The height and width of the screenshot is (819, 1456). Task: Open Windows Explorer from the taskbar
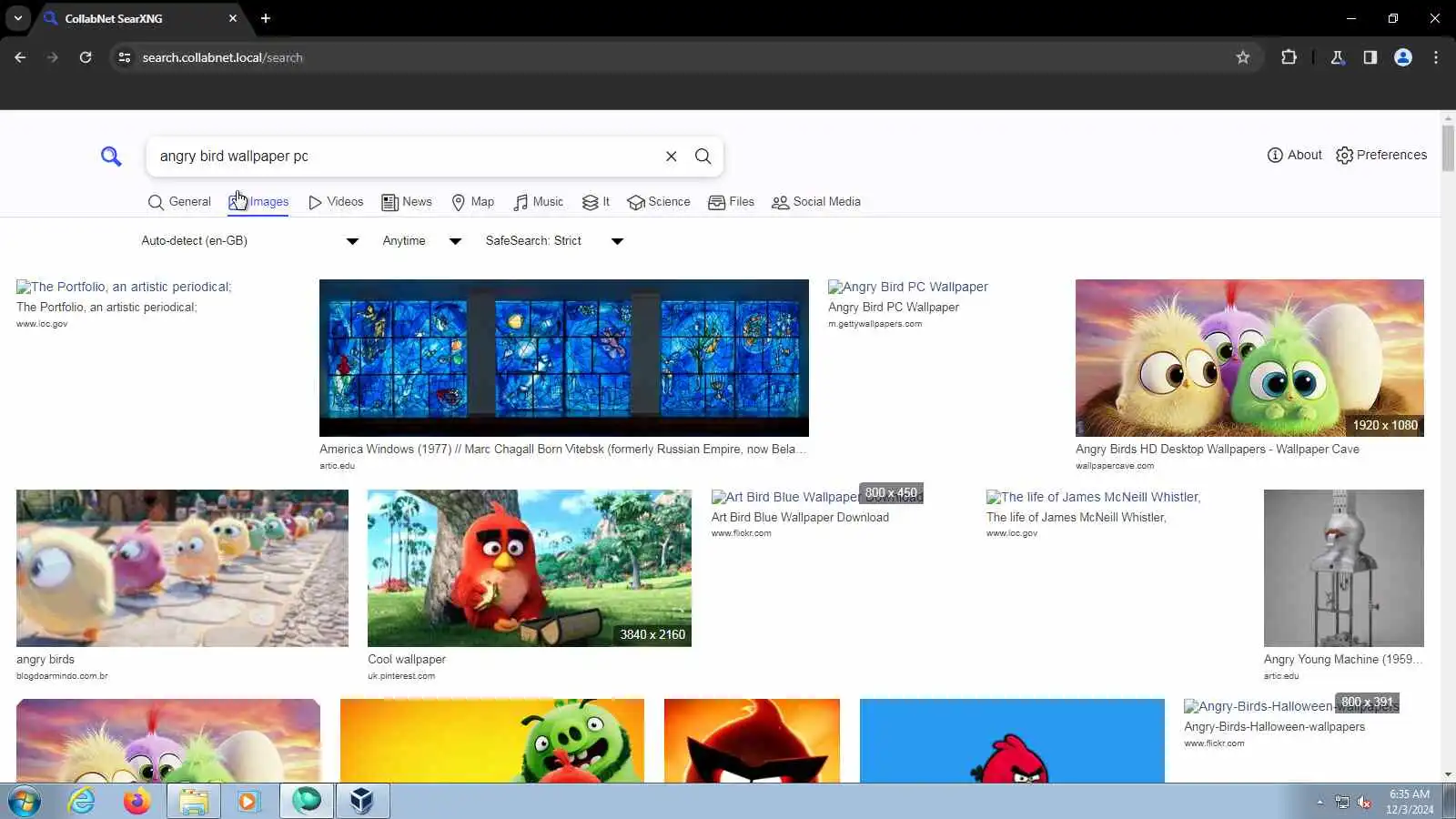pyautogui.click(x=194, y=802)
